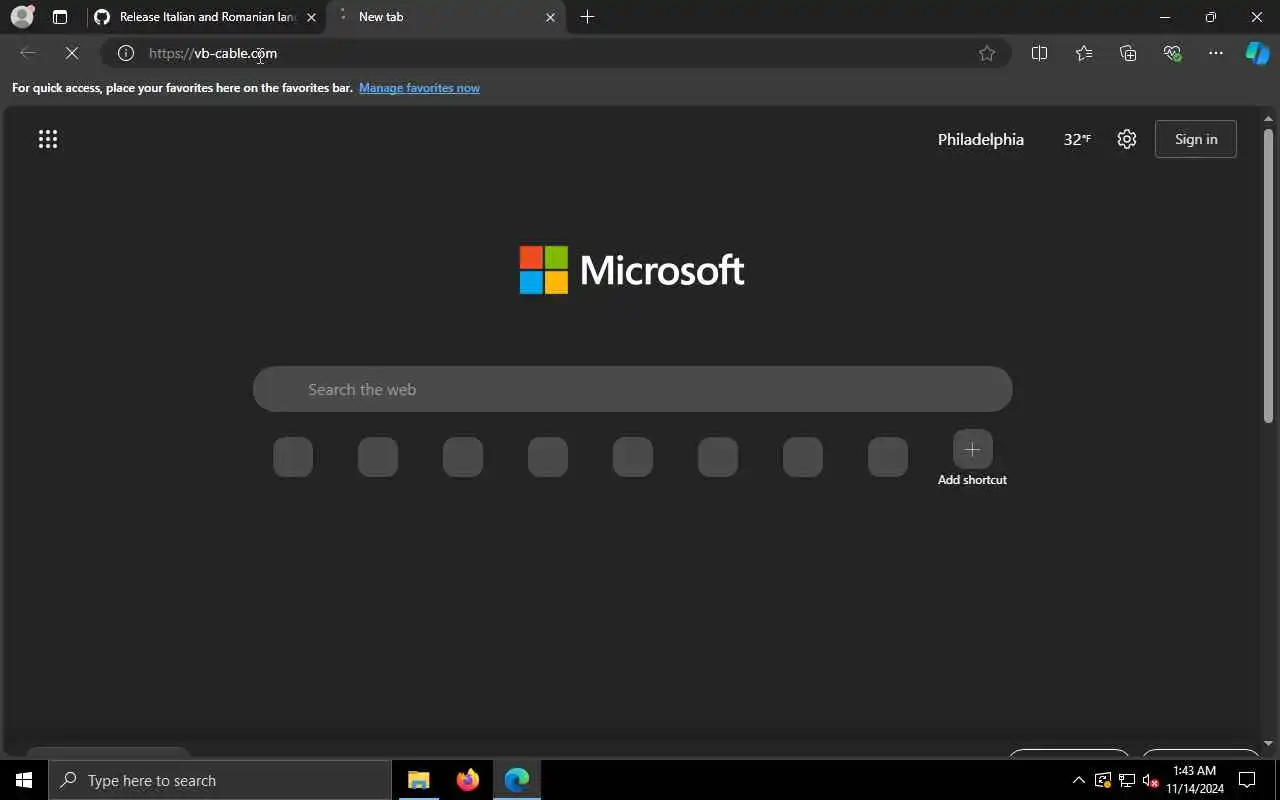Image resolution: width=1280 pixels, height=800 pixels.
Task: Open Settings and more menu
Action: (x=1216, y=53)
